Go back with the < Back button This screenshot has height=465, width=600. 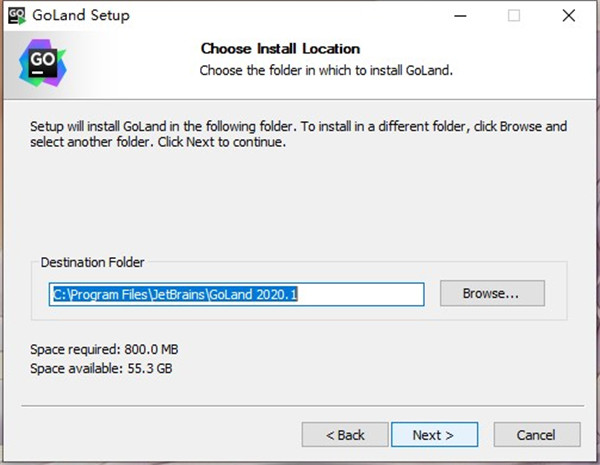coord(345,435)
